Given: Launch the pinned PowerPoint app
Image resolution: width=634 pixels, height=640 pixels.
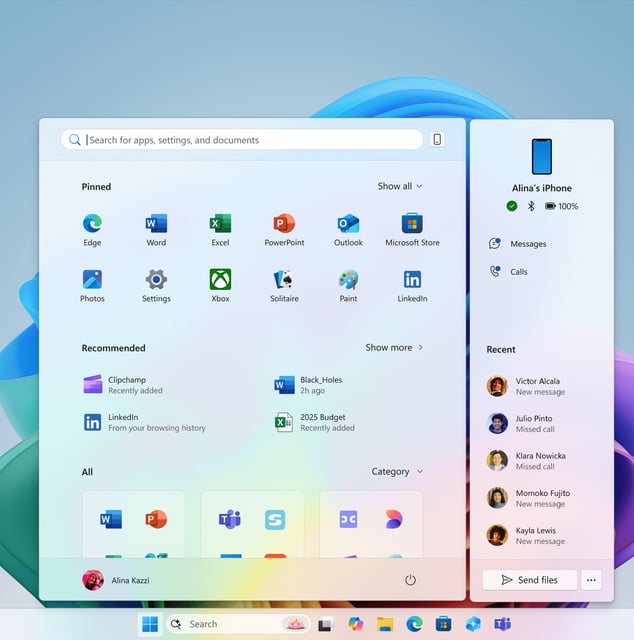Looking at the screenshot, I should coord(284,229).
